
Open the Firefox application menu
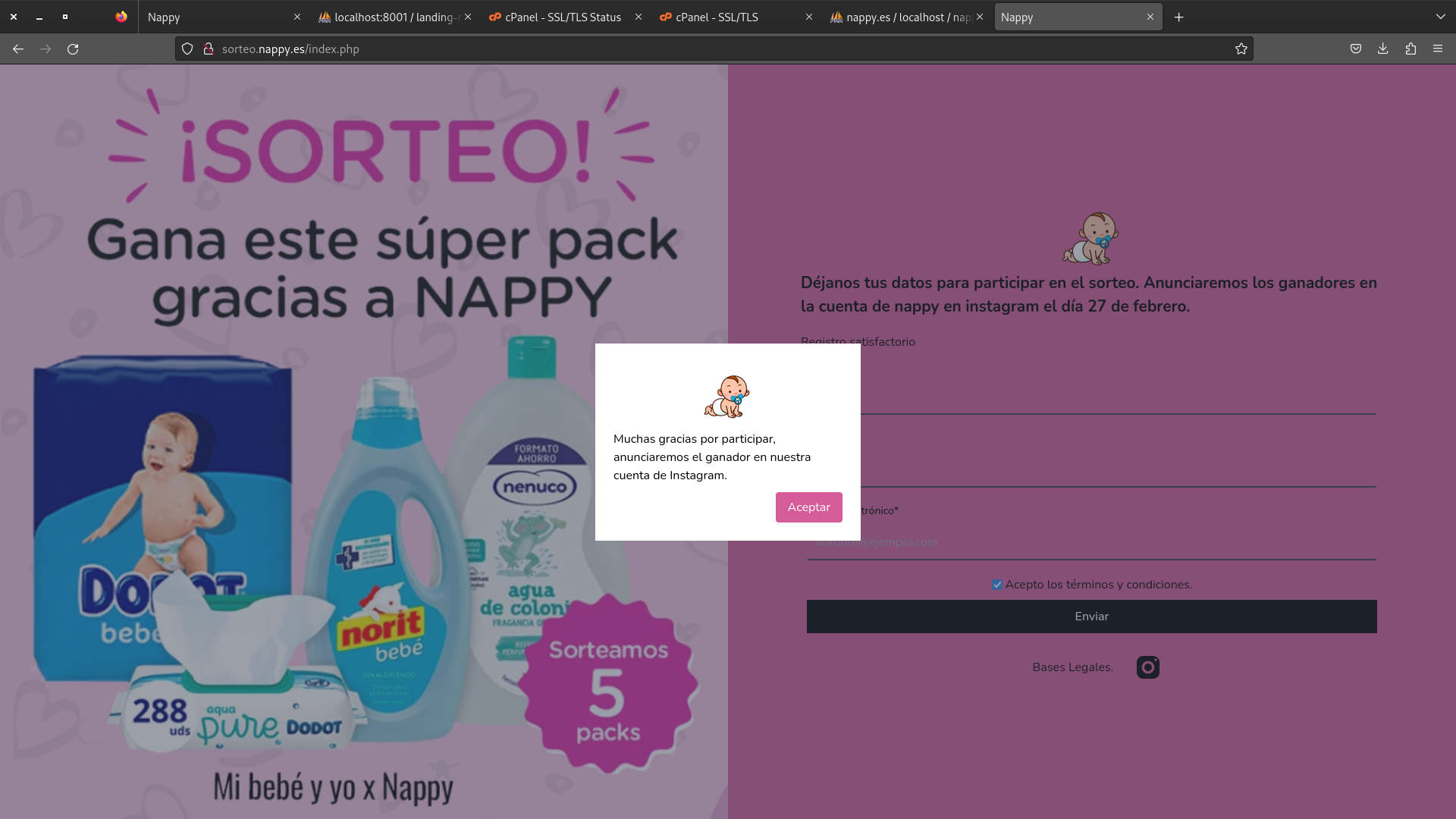click(x=1438, y=49)
